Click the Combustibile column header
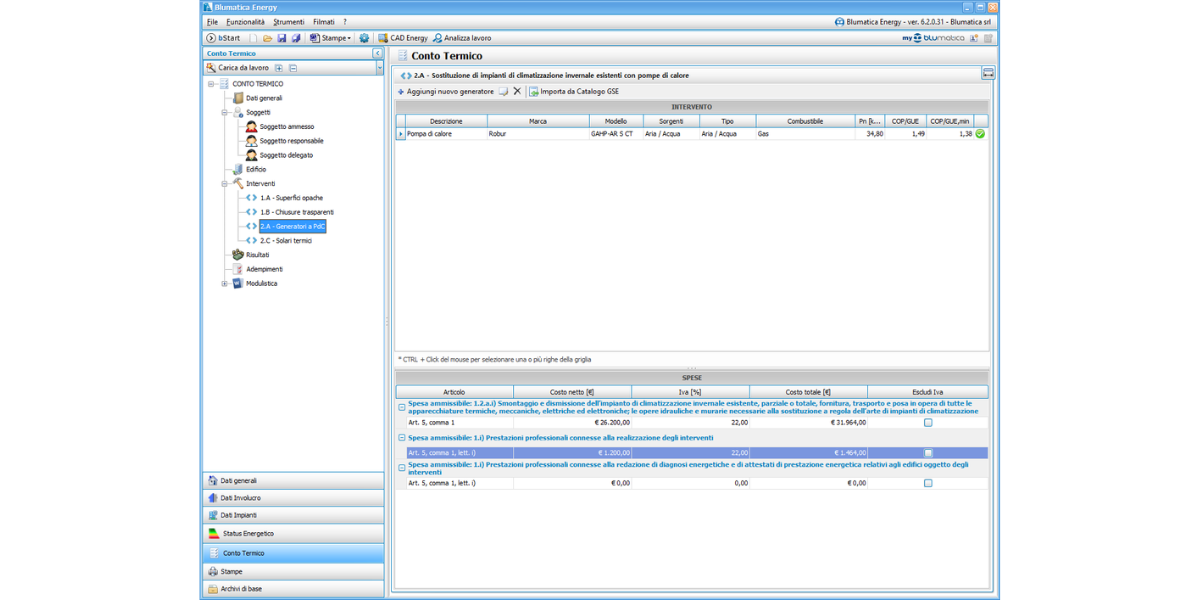1200x600 pixels. click(805, 121)
